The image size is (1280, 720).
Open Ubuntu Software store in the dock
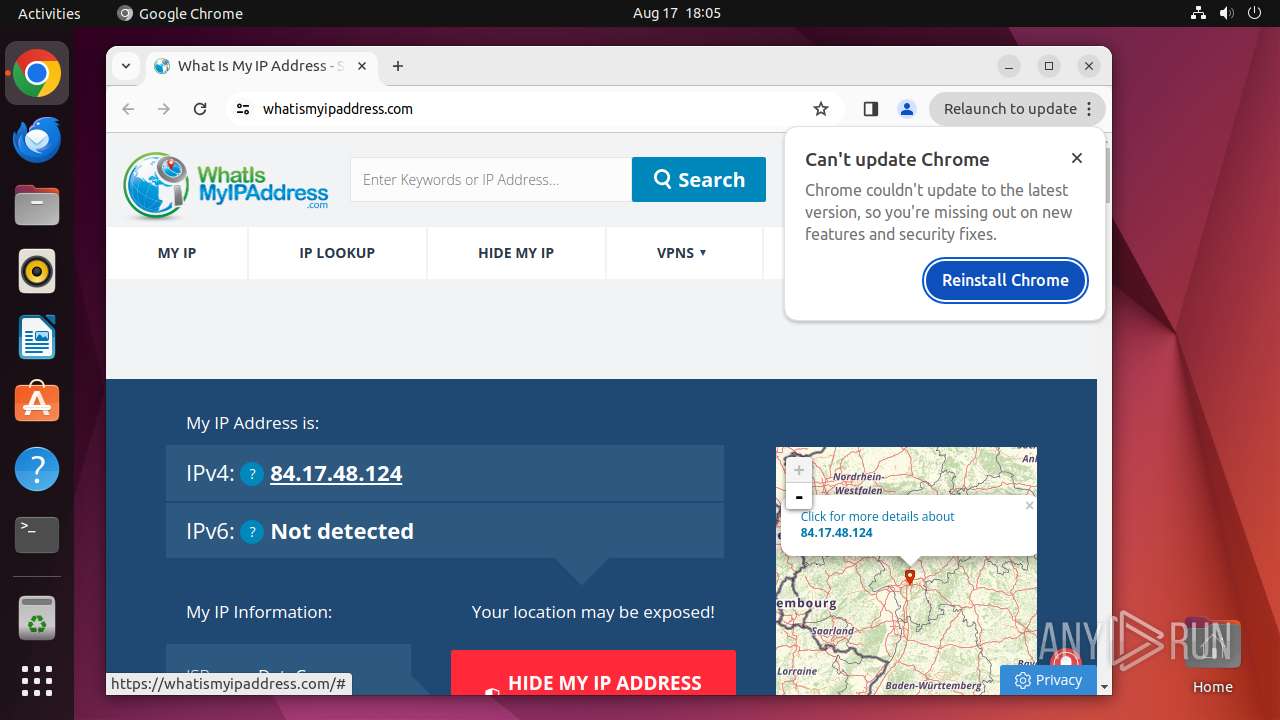(37, 403)
